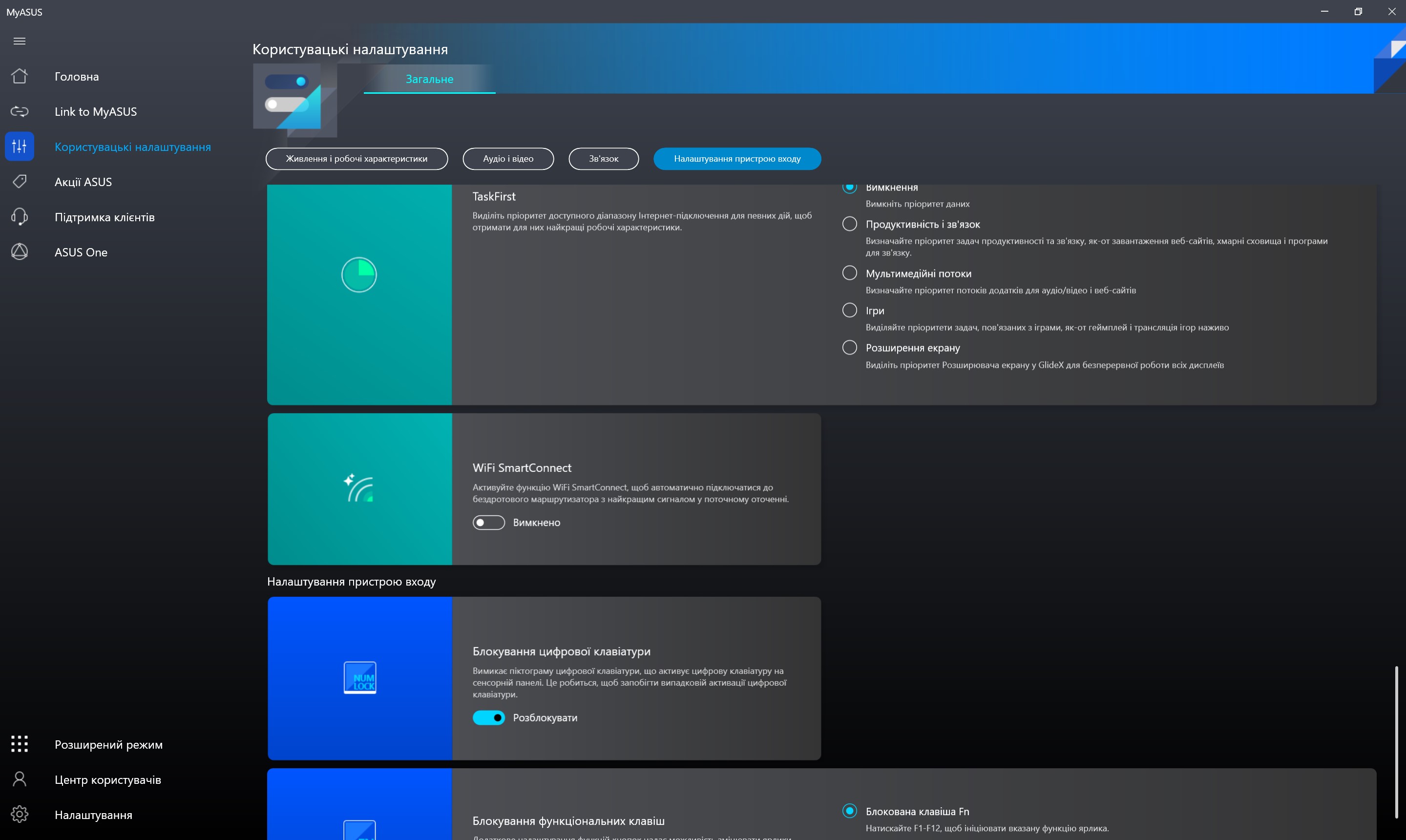Click the Link to MyASUS link icon

(x=19, y=111)
